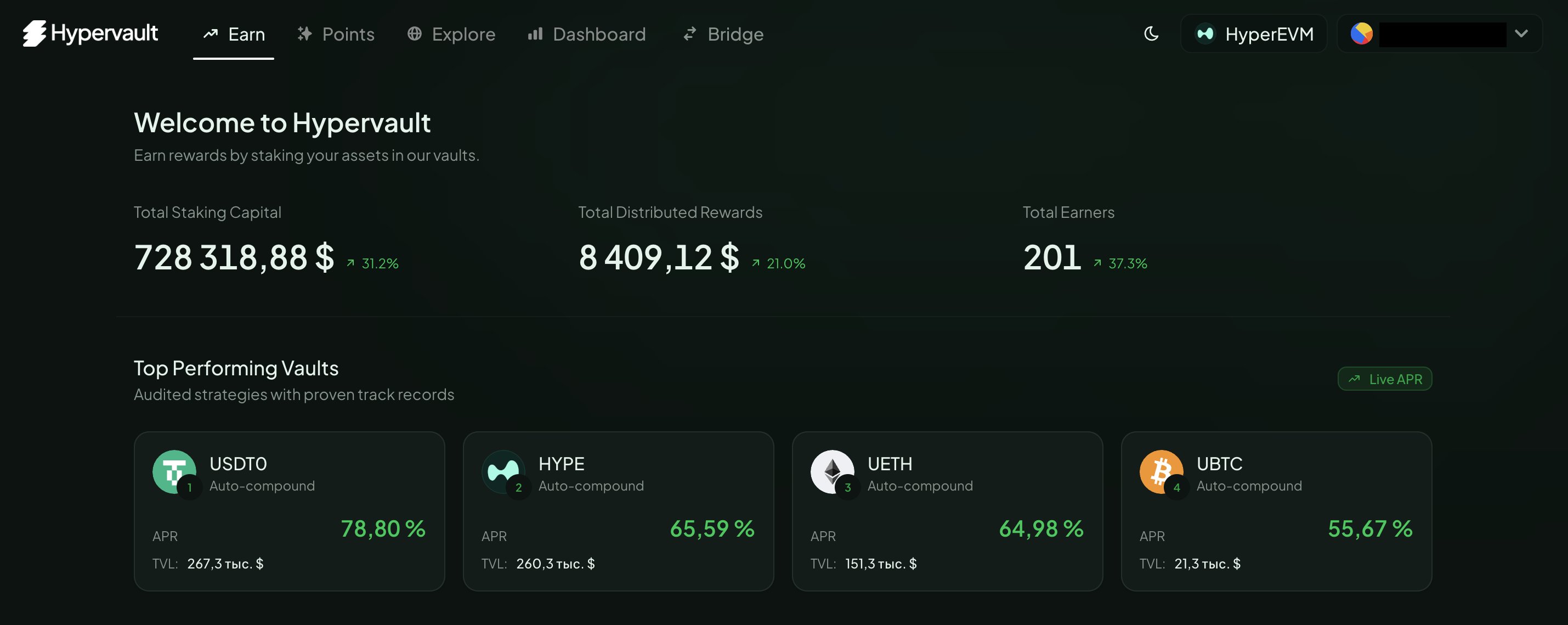
Task: Click the Live APR badge
Action: click(x=1384, y=379)
